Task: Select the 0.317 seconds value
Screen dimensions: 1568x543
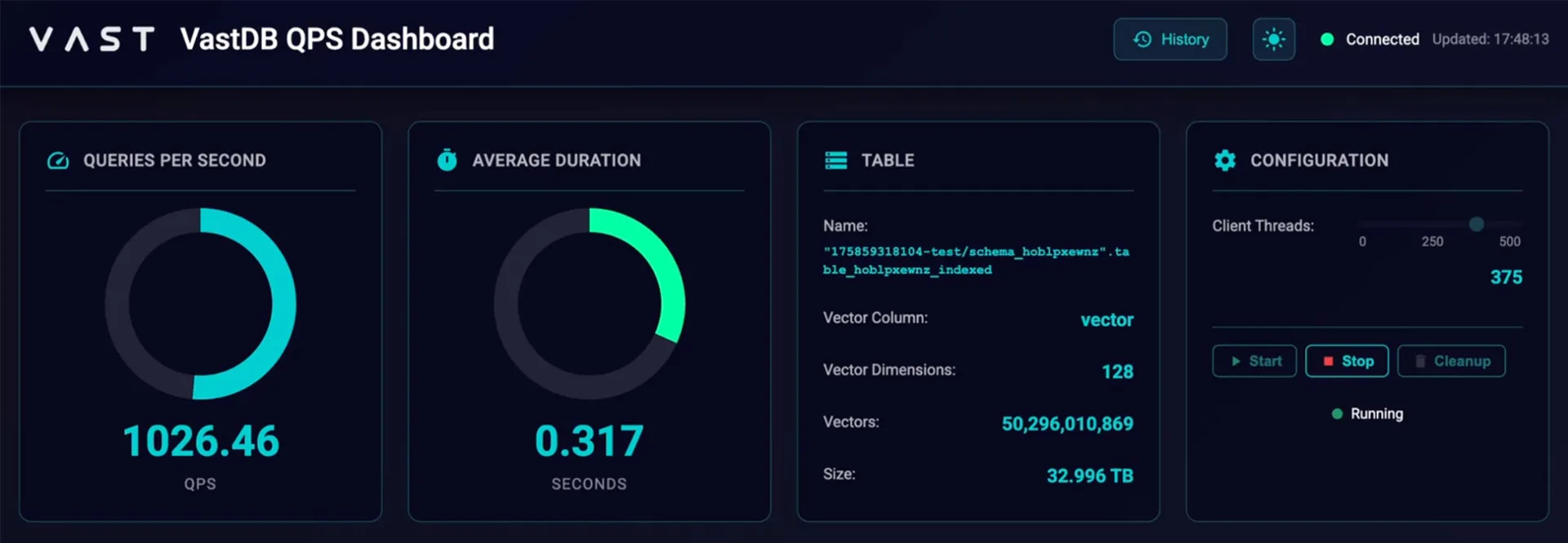Action: [590, 441]
